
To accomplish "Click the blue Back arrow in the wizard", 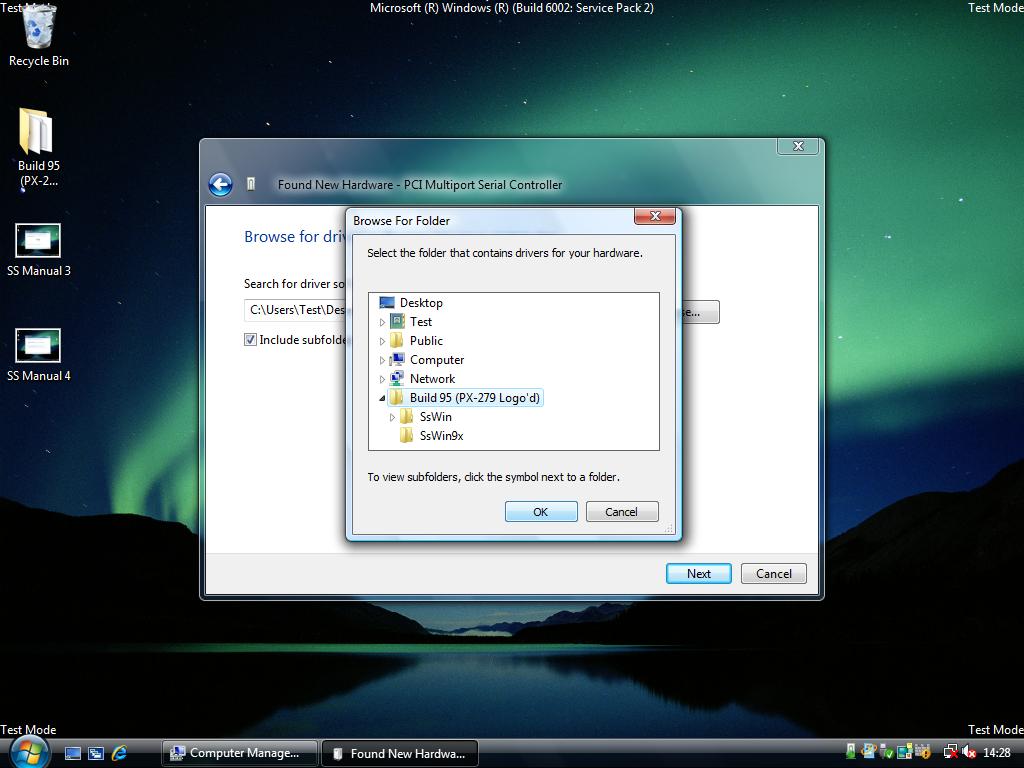I will point(220,184).
